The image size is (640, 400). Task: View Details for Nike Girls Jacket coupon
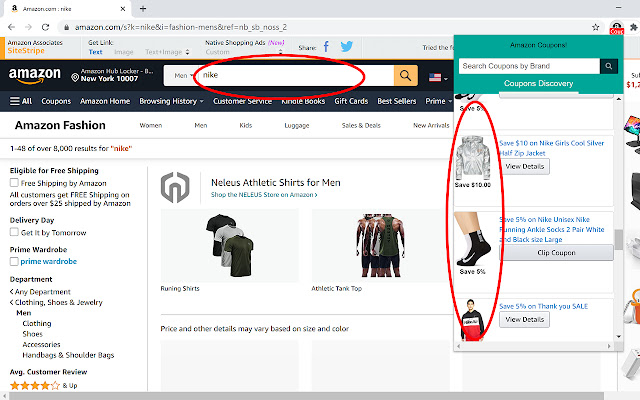[x=524, y=167]
